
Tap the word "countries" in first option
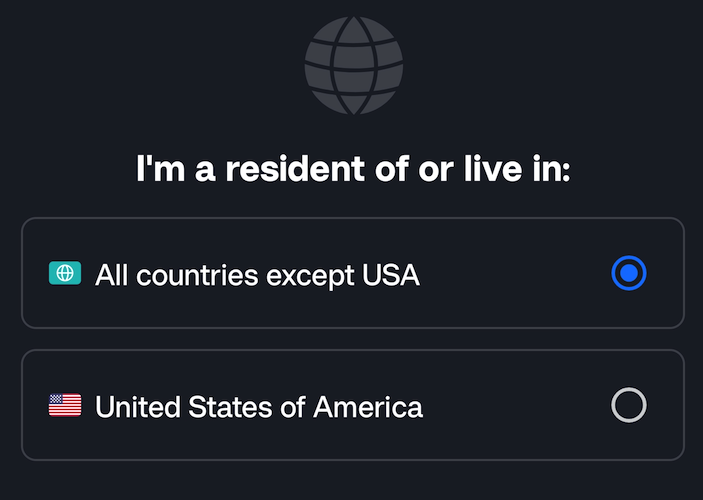[x=197, y=275]
